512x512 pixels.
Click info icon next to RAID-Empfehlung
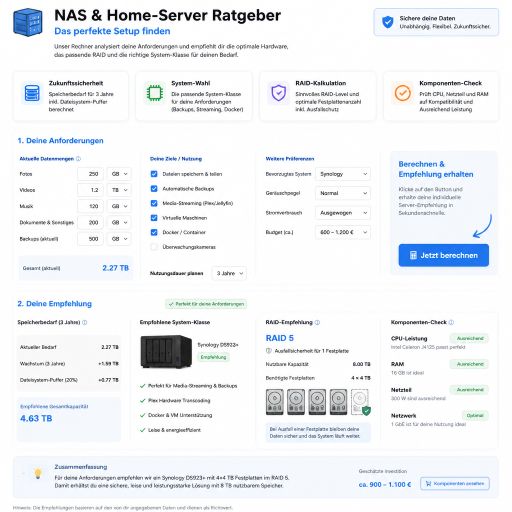tap(317, 322)
